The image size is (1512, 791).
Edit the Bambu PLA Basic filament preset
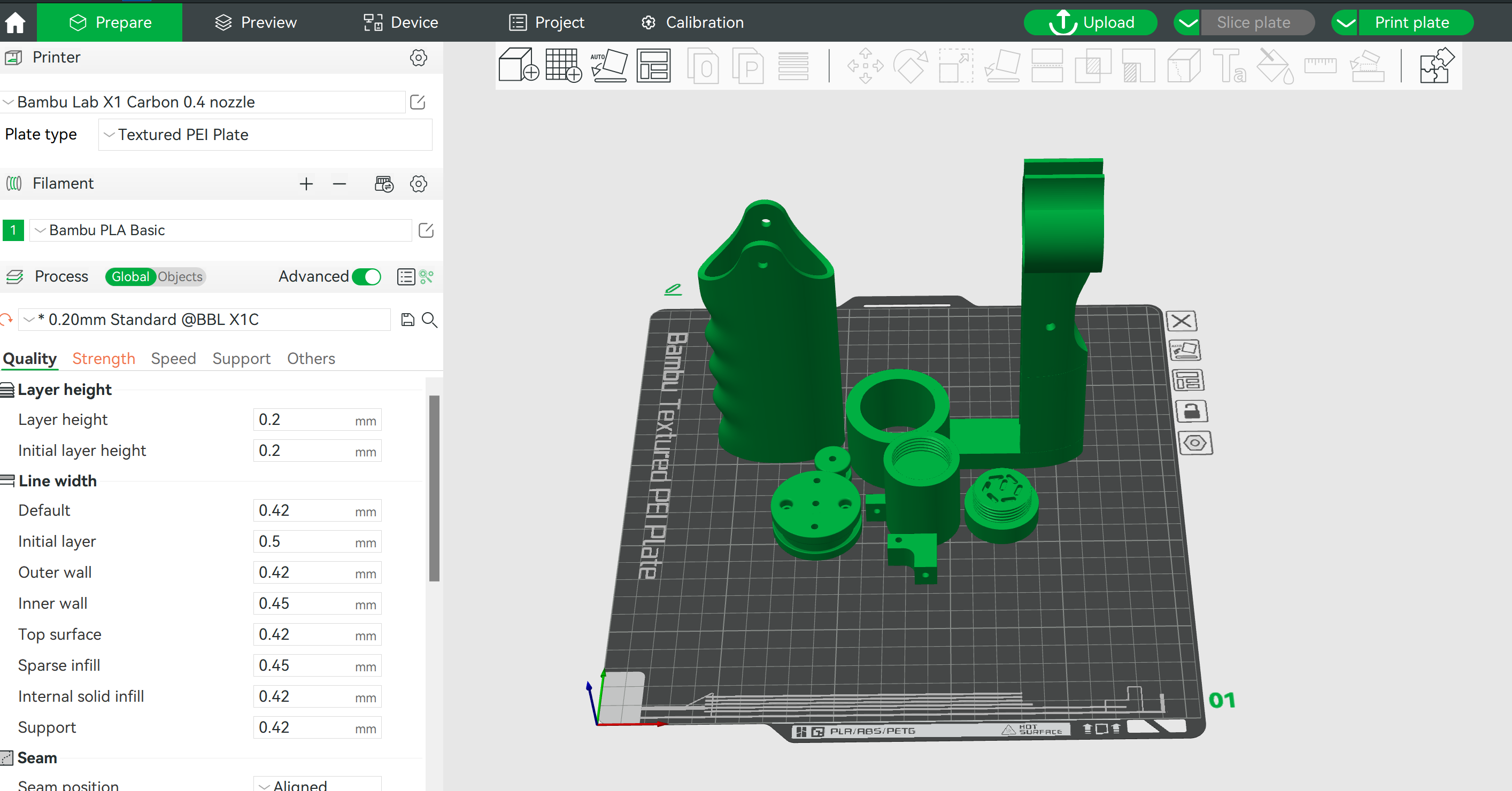pyautogui.click(x=426, y=230)
